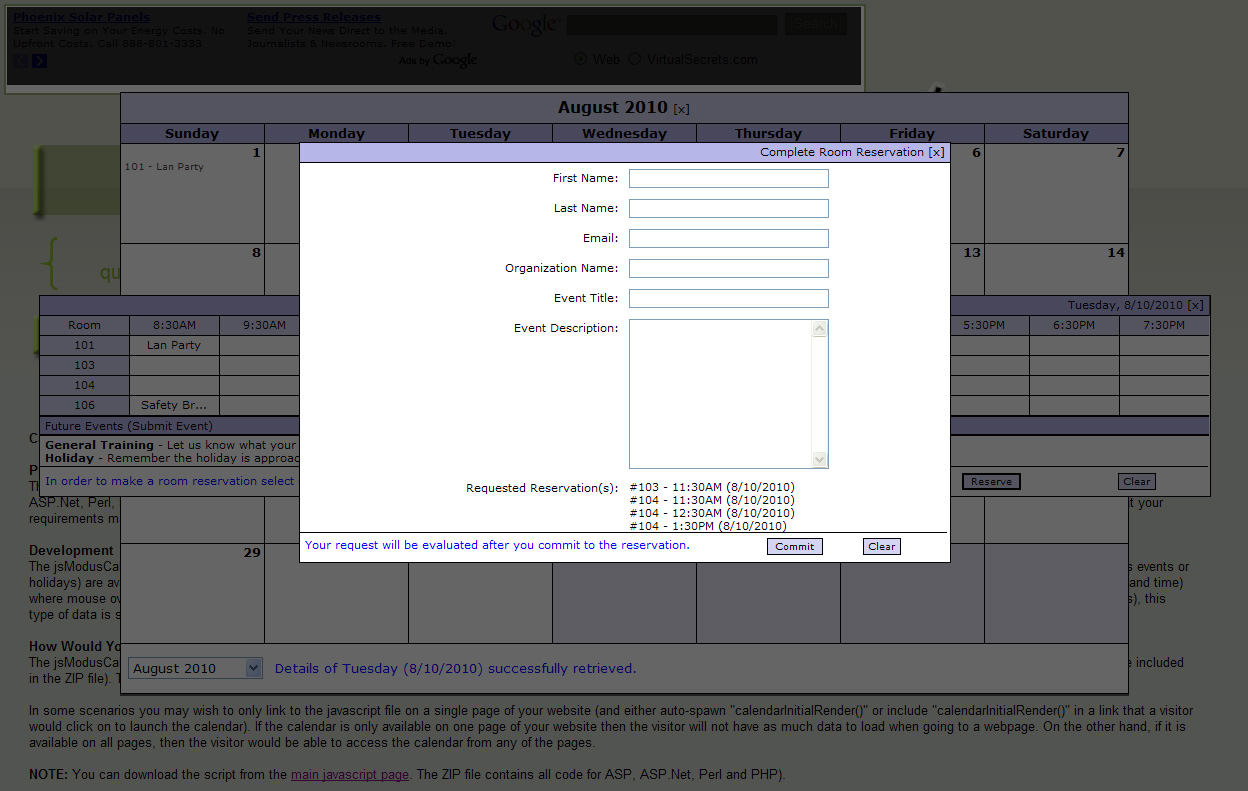
Task: Click the Google Search button
Action: point(816,24)
